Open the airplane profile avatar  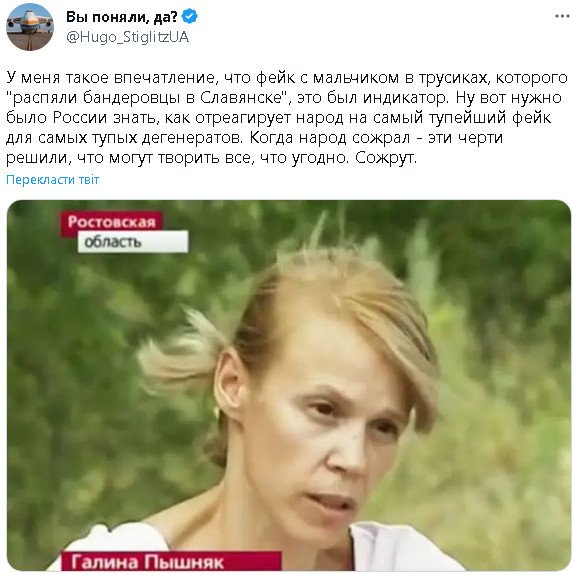coord(30,27)
